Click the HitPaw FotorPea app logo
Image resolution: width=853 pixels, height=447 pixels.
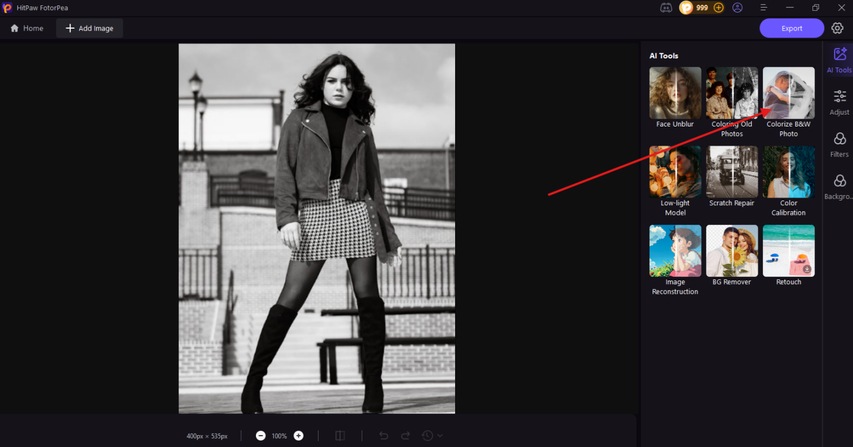pos(7,8)
